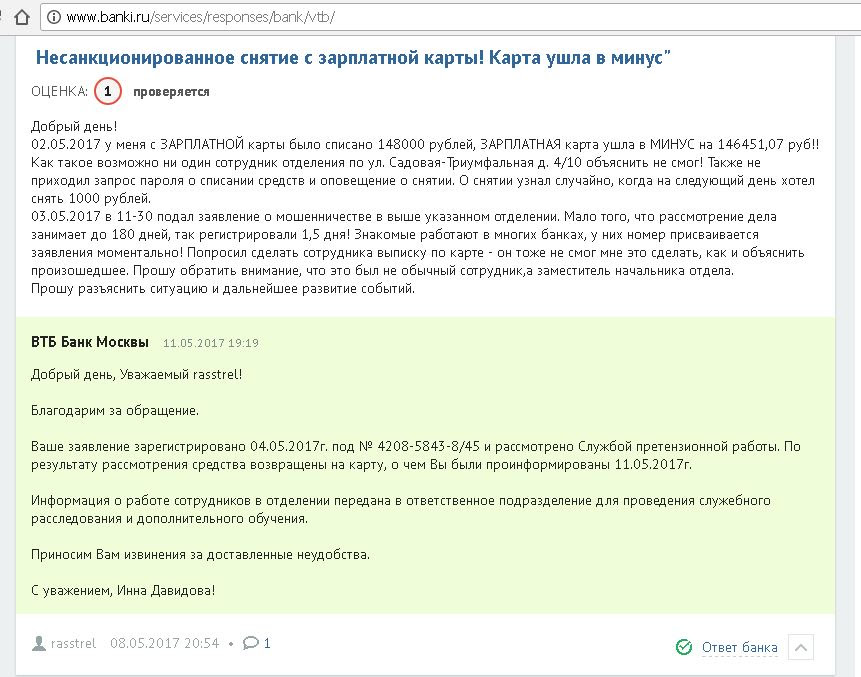The width and height of the screenshot is (861, 677).
Task: Click bank reply timestamp 11.05.2017 19:19
Action: pyautogui.click(x=211, y=343)
